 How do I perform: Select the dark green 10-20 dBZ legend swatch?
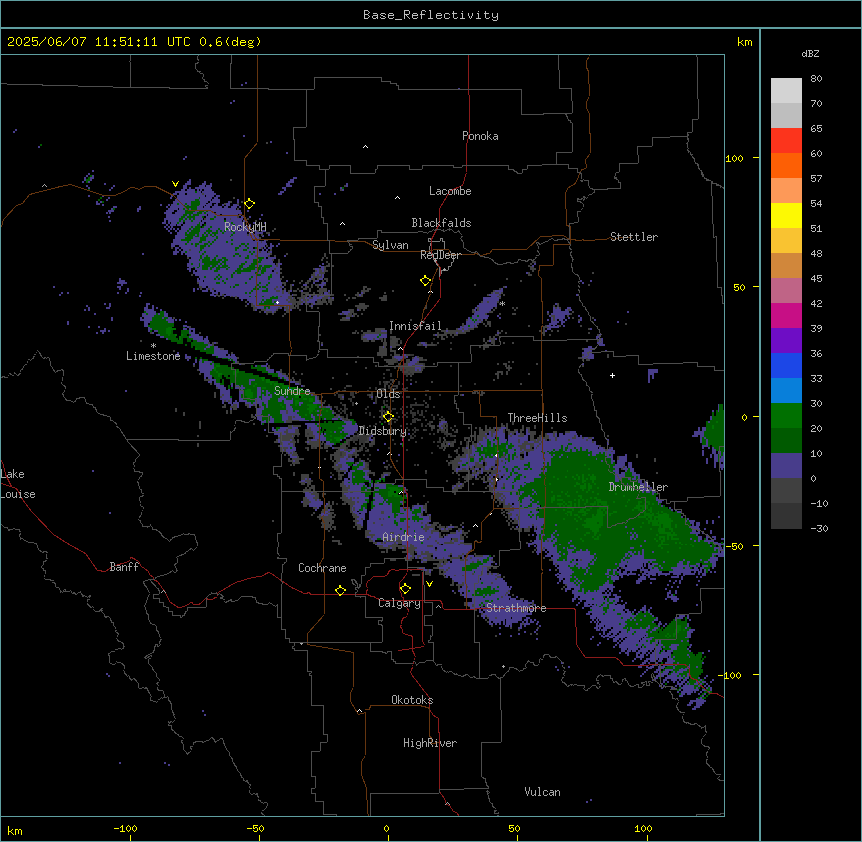pyautogui.click(x=786, y=440)
